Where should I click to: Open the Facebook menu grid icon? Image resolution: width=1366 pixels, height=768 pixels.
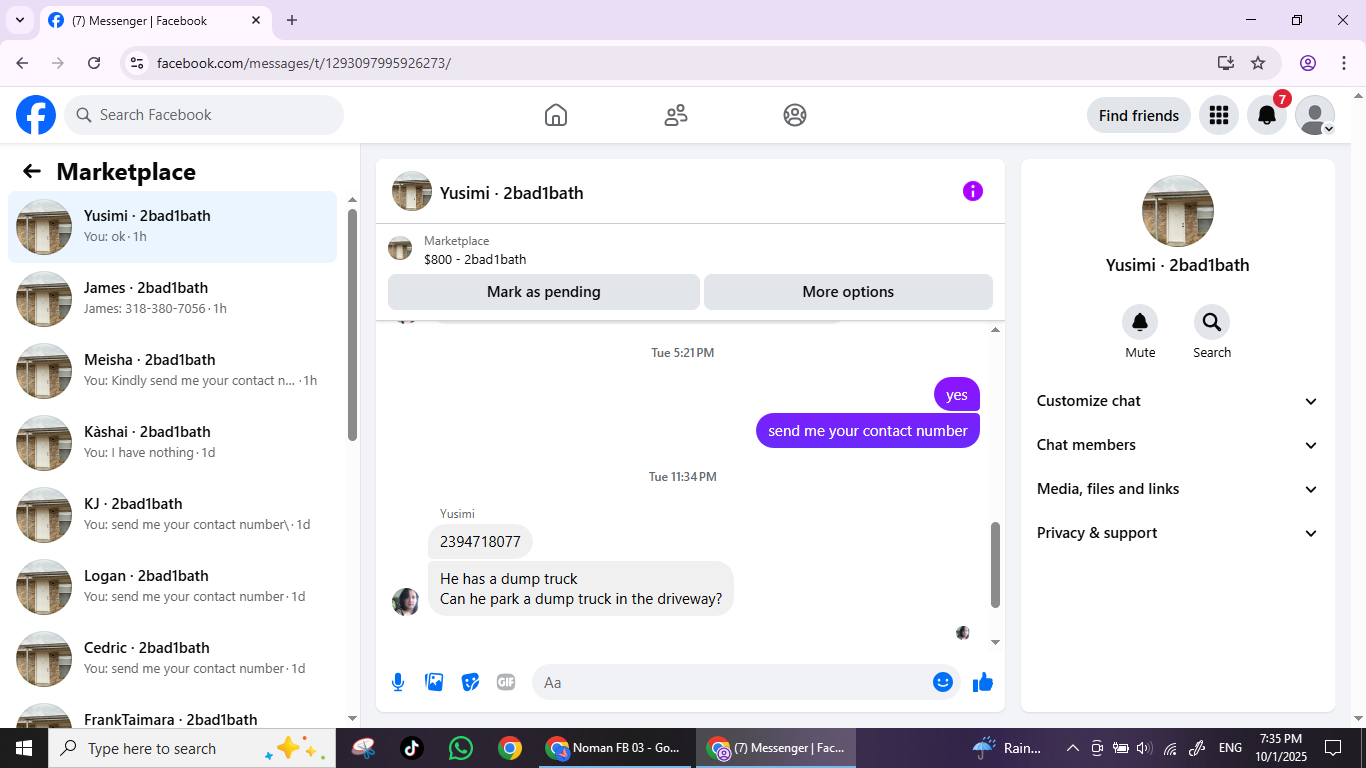[x=1218, y=115]
